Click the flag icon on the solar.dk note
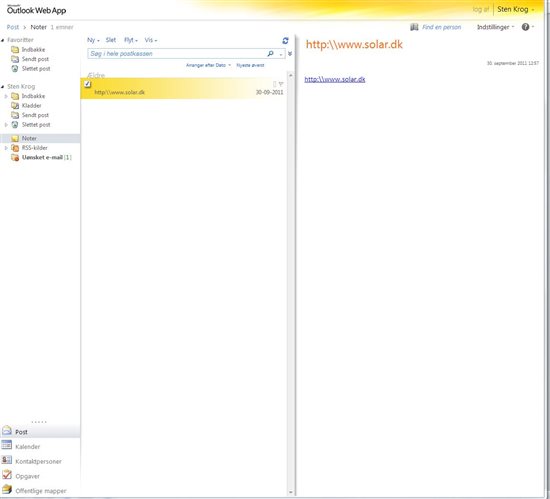 [x=281, y=84]
